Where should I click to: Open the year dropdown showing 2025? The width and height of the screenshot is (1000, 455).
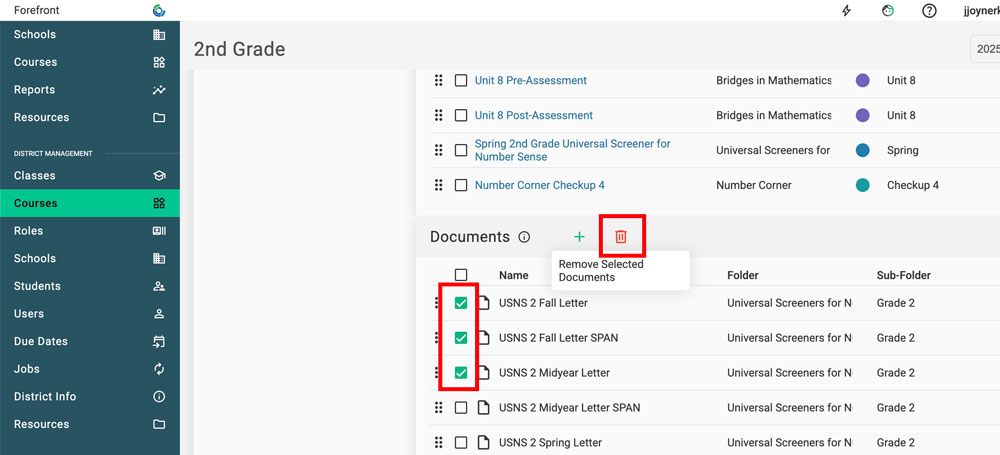tap(986, 49)
